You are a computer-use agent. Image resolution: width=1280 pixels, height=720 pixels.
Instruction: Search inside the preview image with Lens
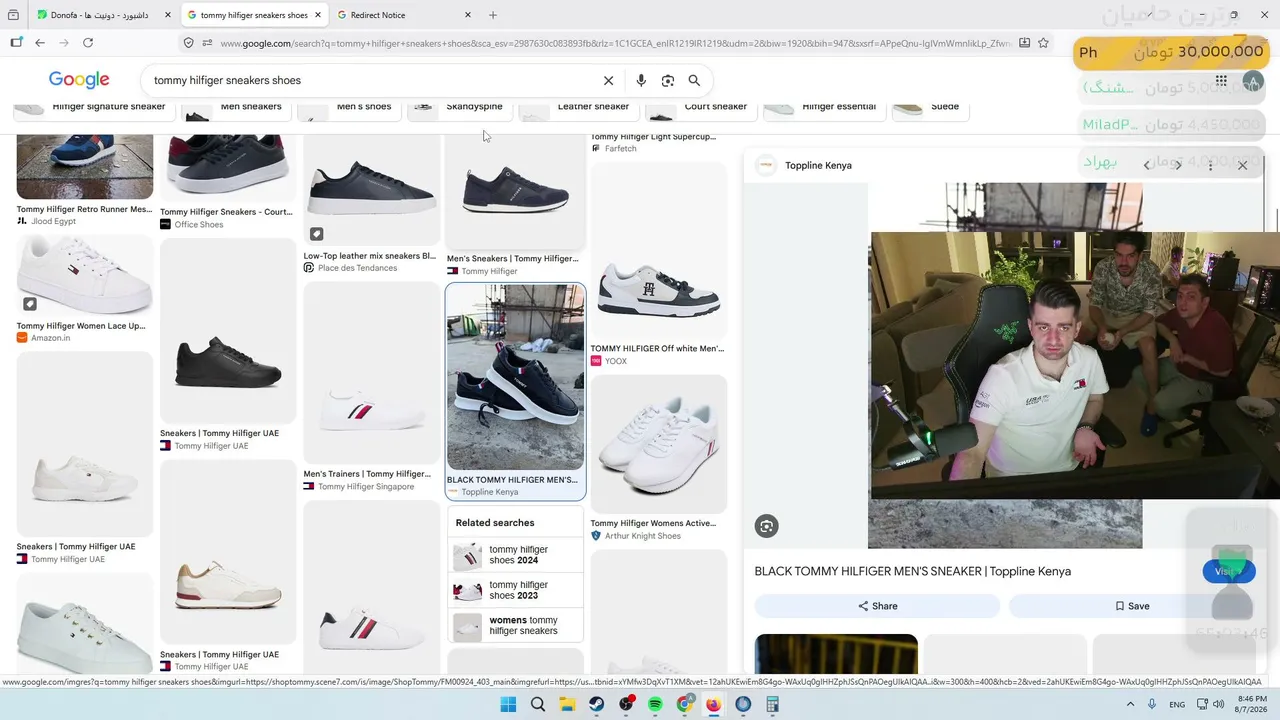click(767, 526)
